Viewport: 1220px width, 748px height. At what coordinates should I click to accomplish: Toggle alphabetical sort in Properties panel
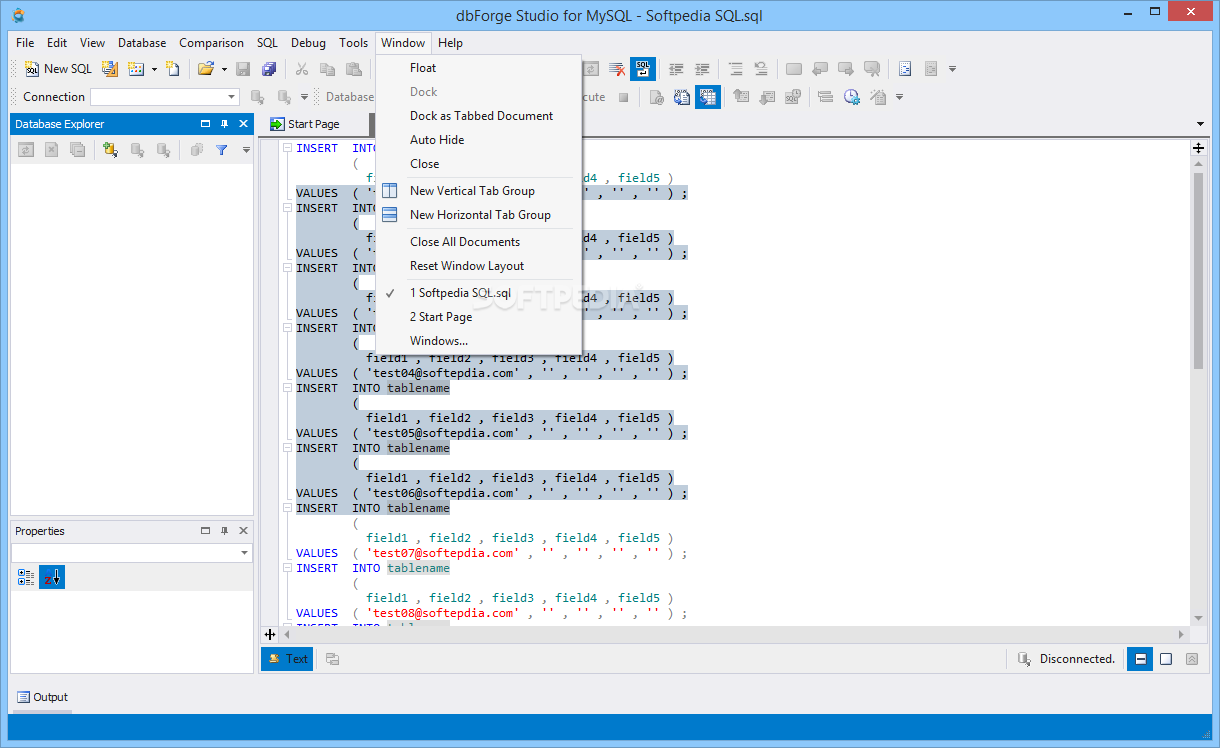(52, 577)
